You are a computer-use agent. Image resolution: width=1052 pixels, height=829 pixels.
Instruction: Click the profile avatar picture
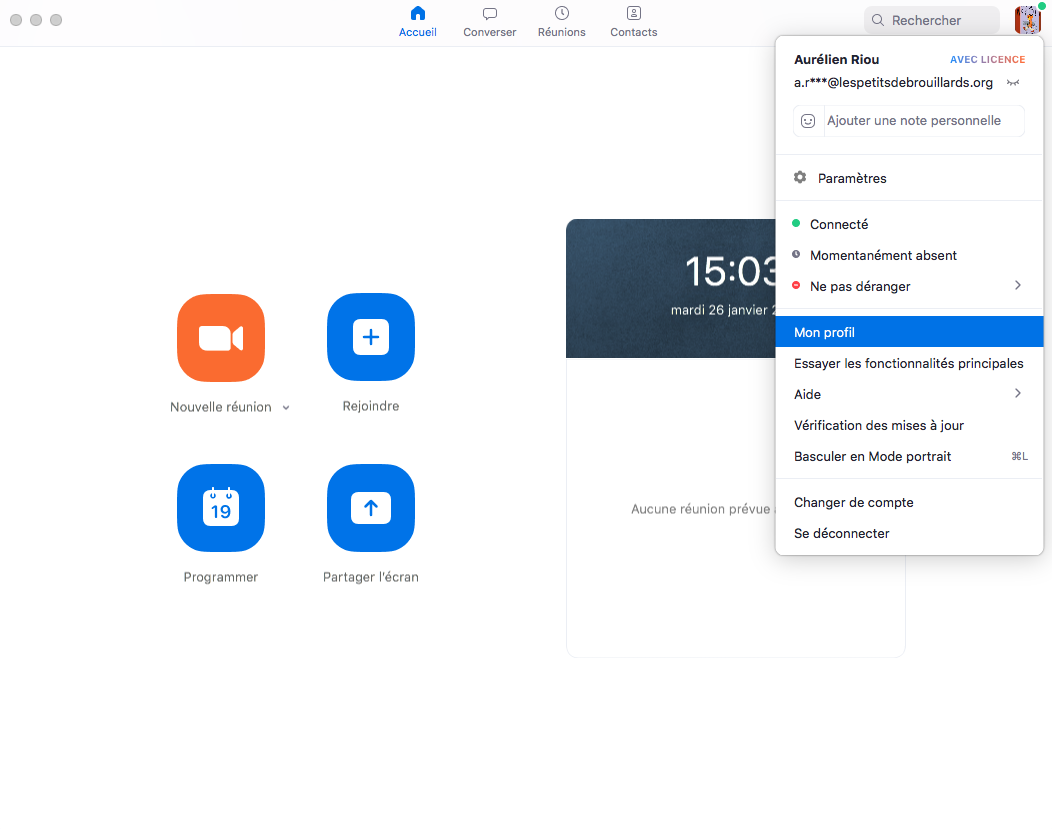pyautogui.click(x=1027, y=20)
